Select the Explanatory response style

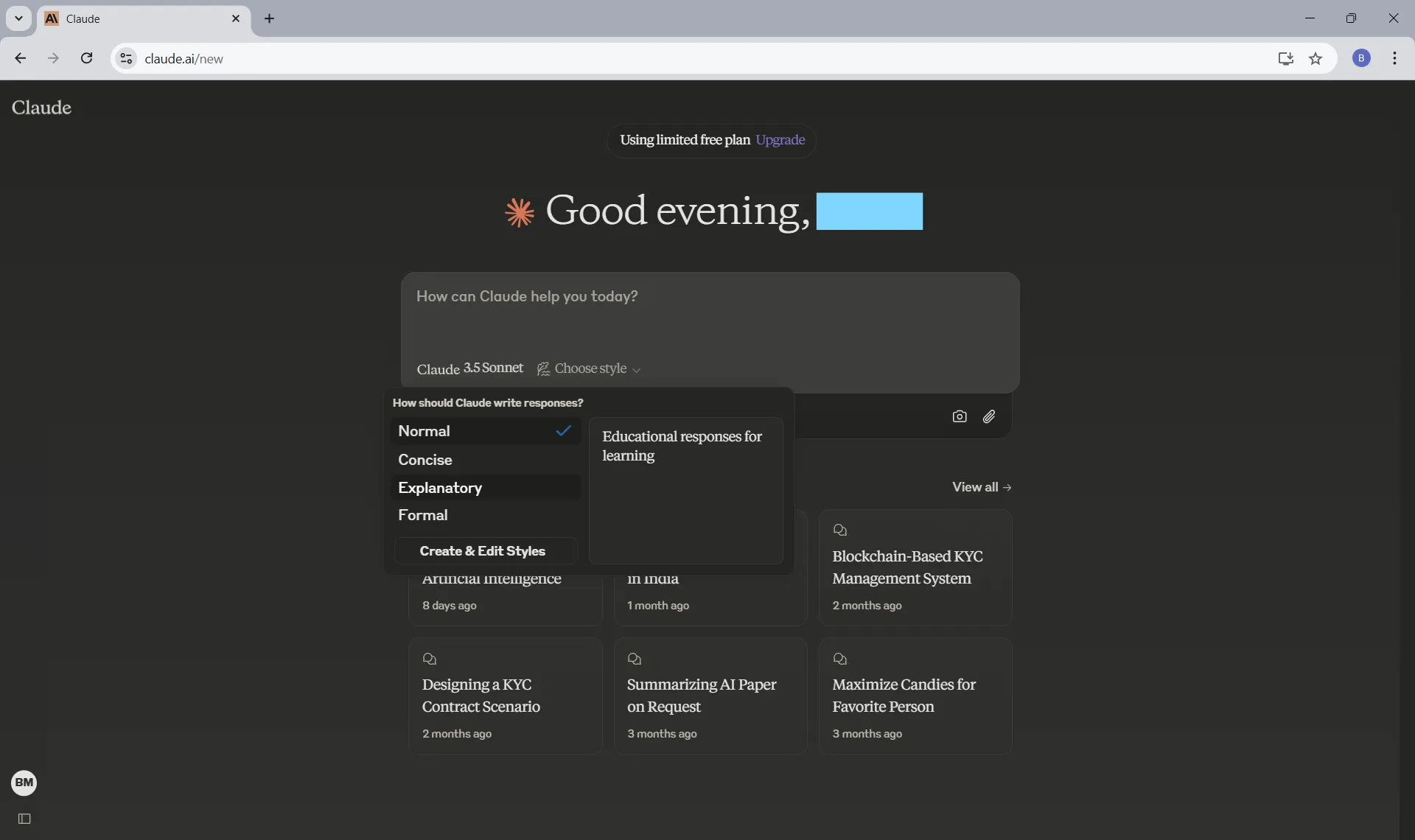(x=485, y=488)
